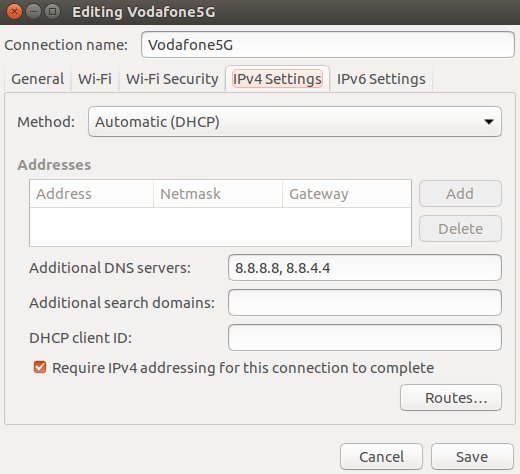Image resolution: width=520 pixels, height=474 pixels.
Task: Switch to IPv6 Settings tab
Action: pos(381,79)
